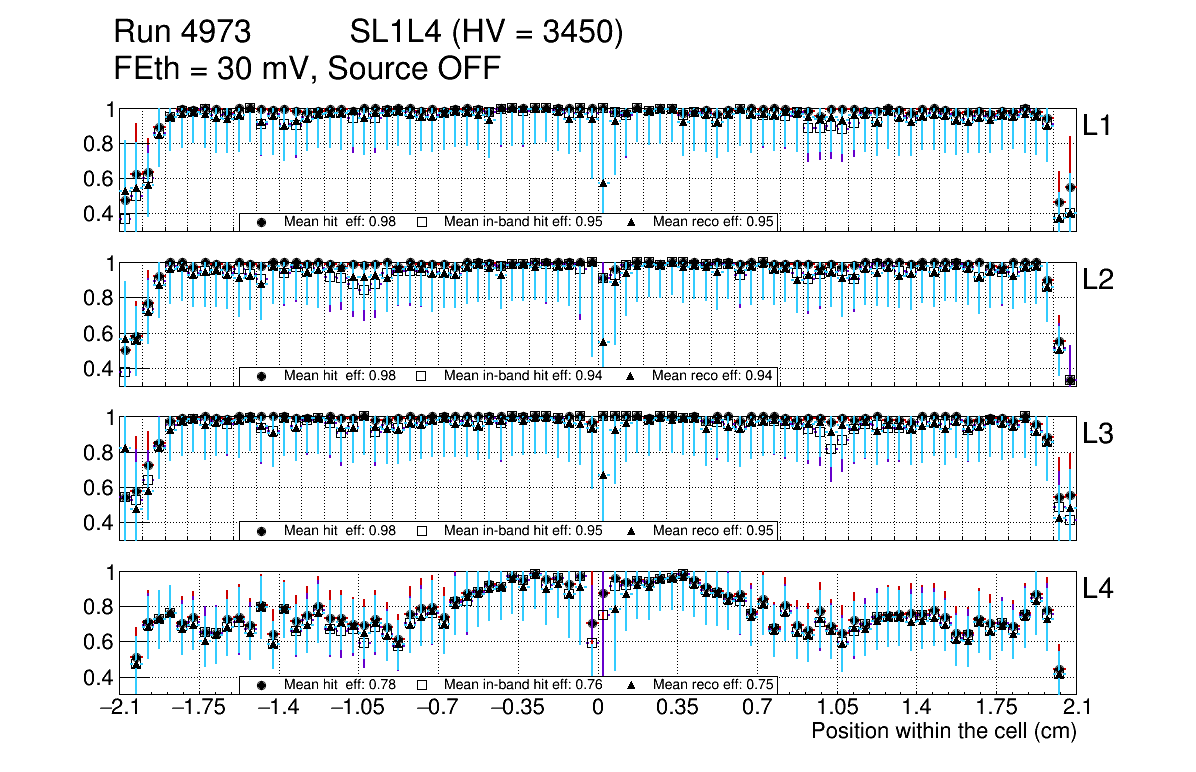Click the 'SL1L4 (HV = 3450)' title text
1196x772 pixels.
(x=486, y=33)
